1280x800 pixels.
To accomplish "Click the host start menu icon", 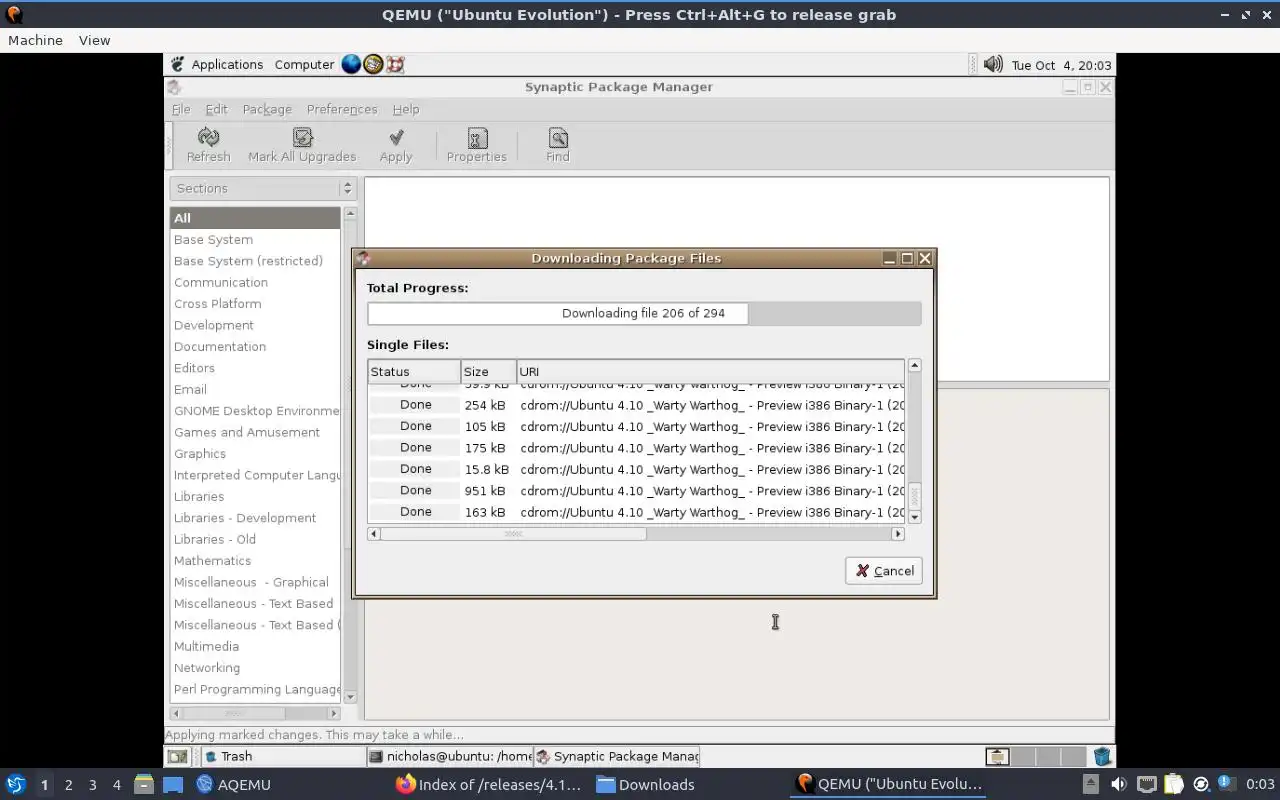I will click(16, 784).
